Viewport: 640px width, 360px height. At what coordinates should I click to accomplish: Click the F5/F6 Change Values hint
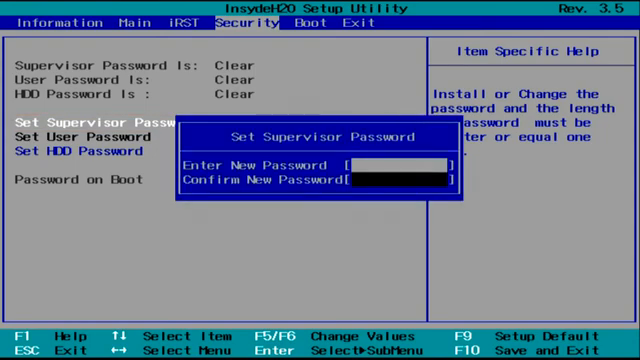(x=335, y=336)
